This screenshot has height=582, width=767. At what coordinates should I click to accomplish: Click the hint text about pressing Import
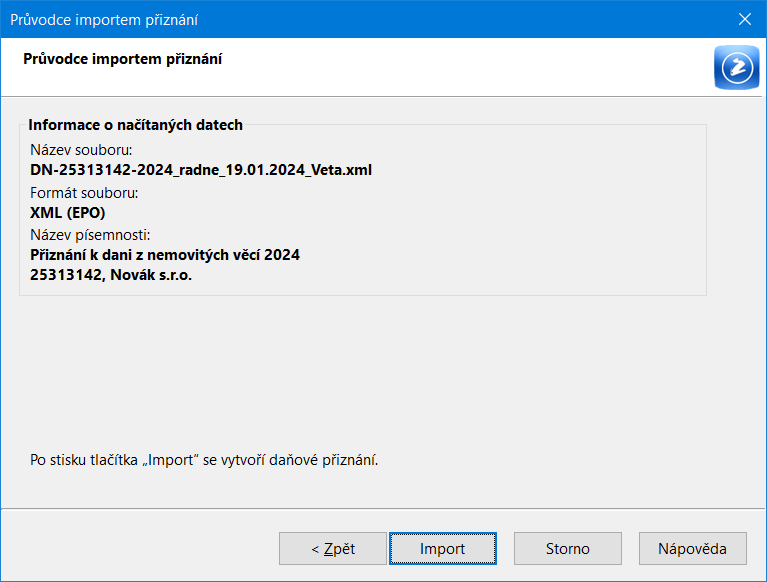click(x=204, y=460)
